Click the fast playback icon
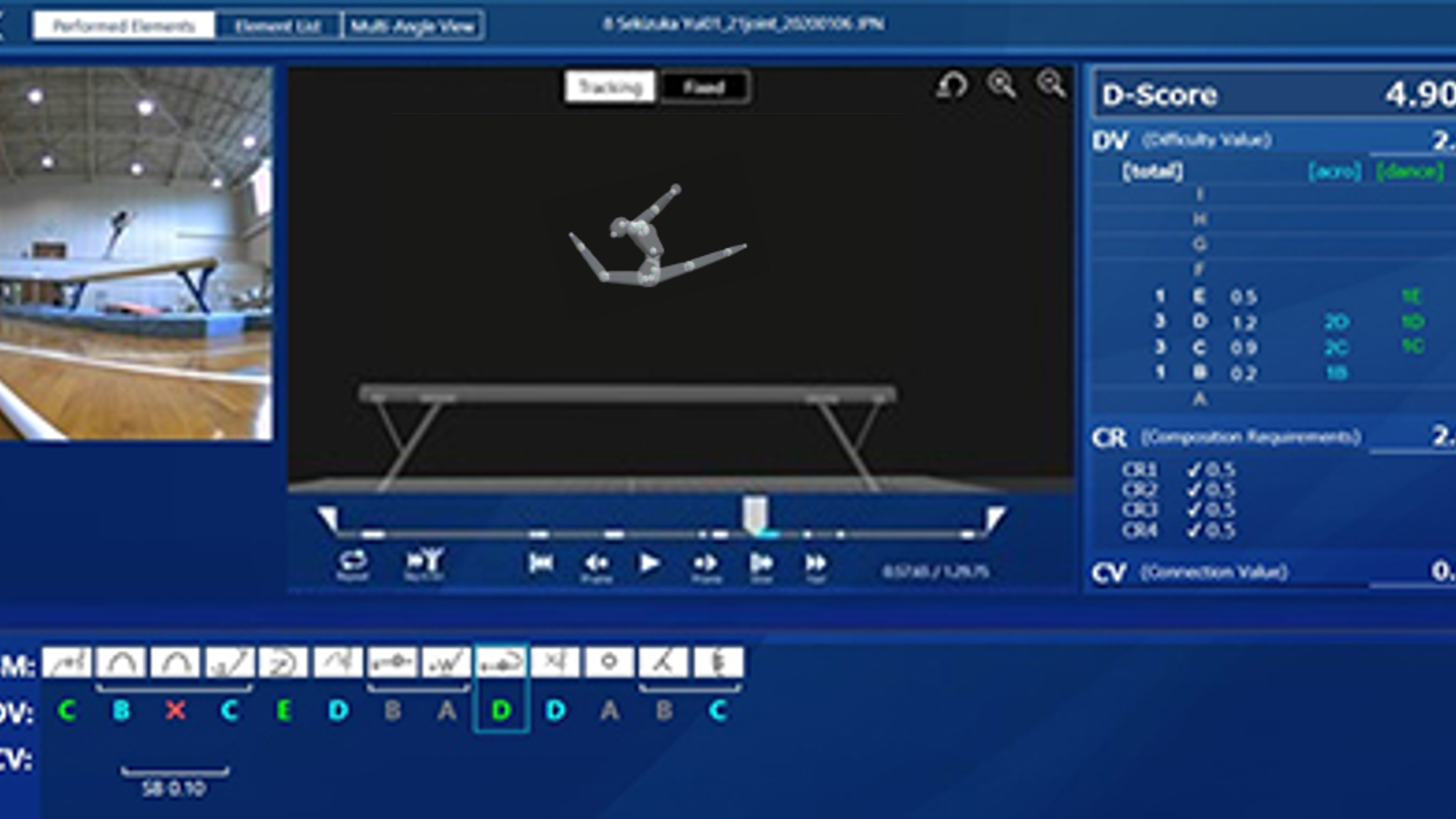 [x=815, y=565]
